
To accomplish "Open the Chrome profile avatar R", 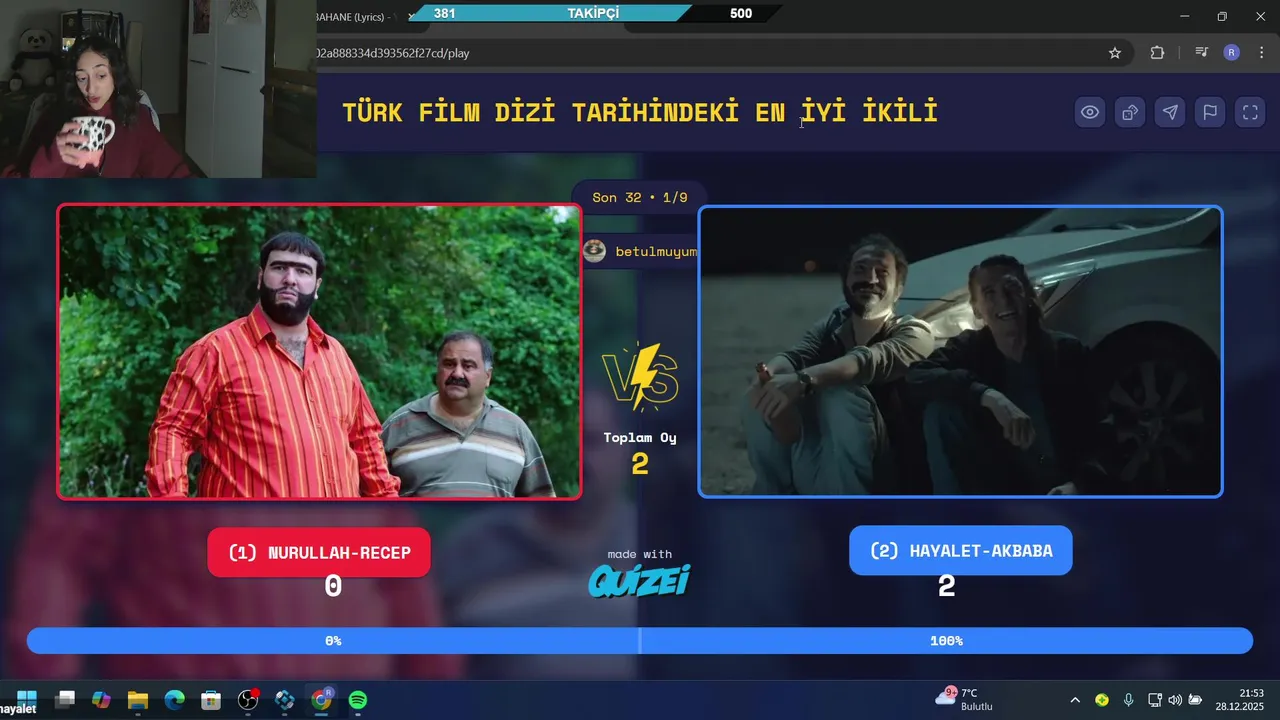I will coord(1231,53).
